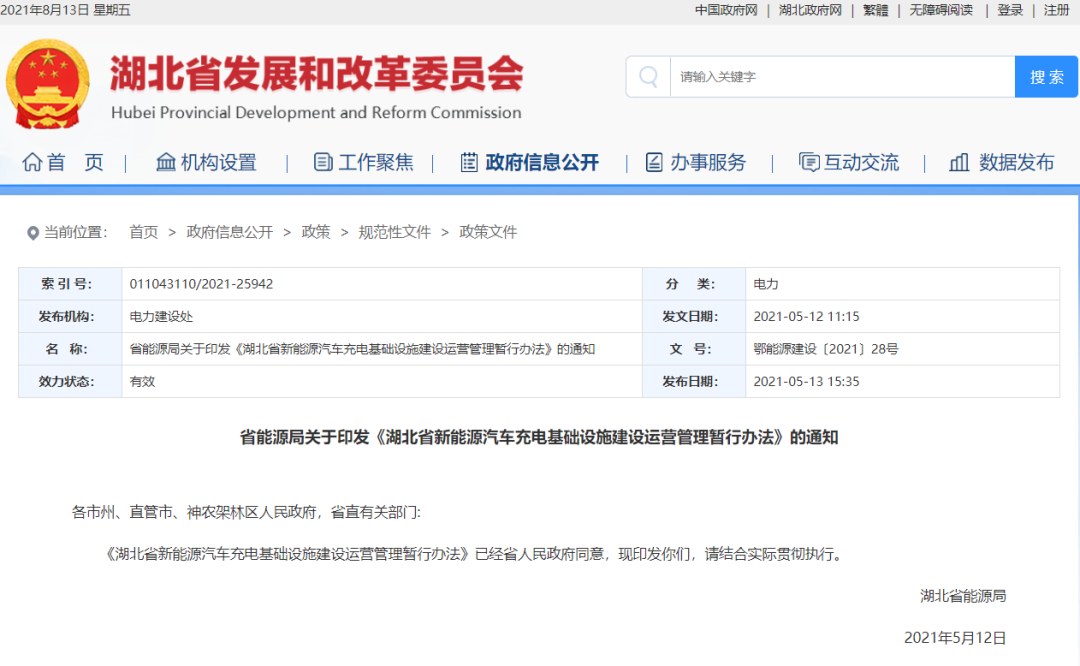Click the 索引号 label cell
Screen dimensions: 1080x666
70,284
